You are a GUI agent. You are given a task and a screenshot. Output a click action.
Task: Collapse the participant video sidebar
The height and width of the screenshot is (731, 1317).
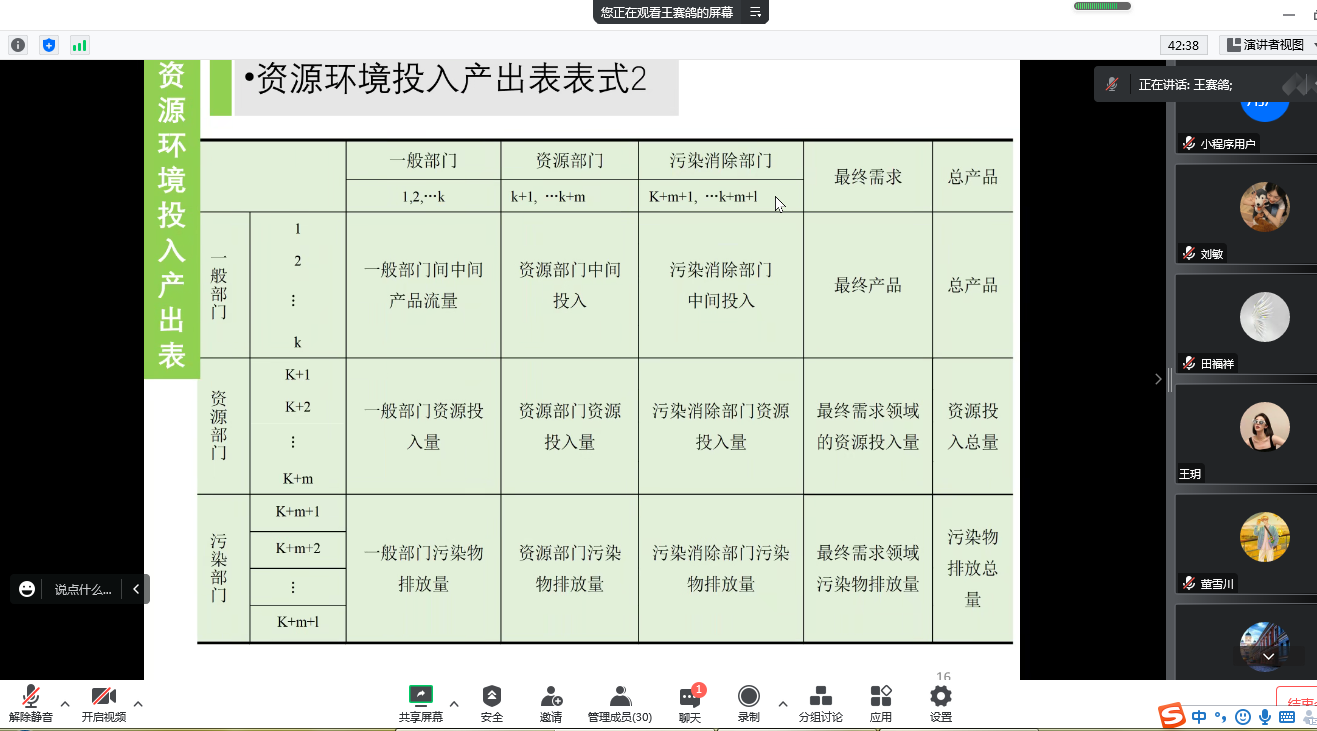pos(1158,379)
